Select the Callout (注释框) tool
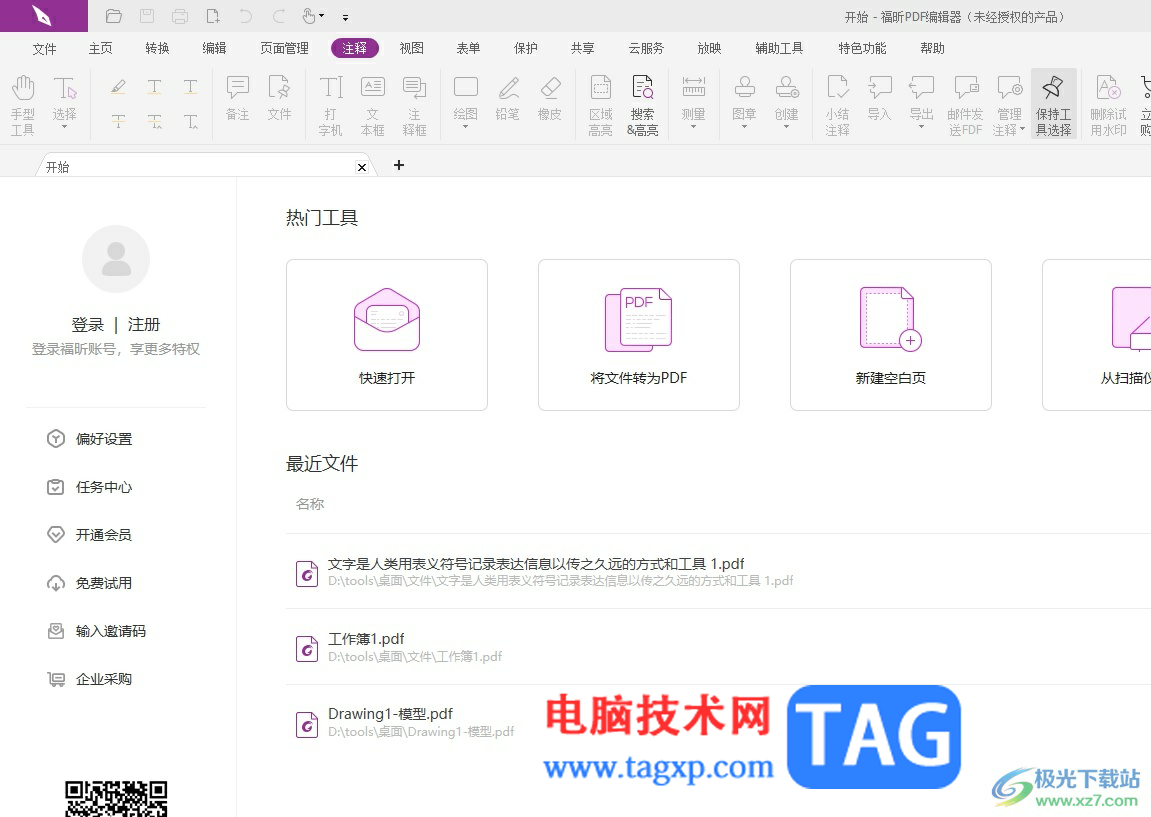1151x817 pixels. 415,105
